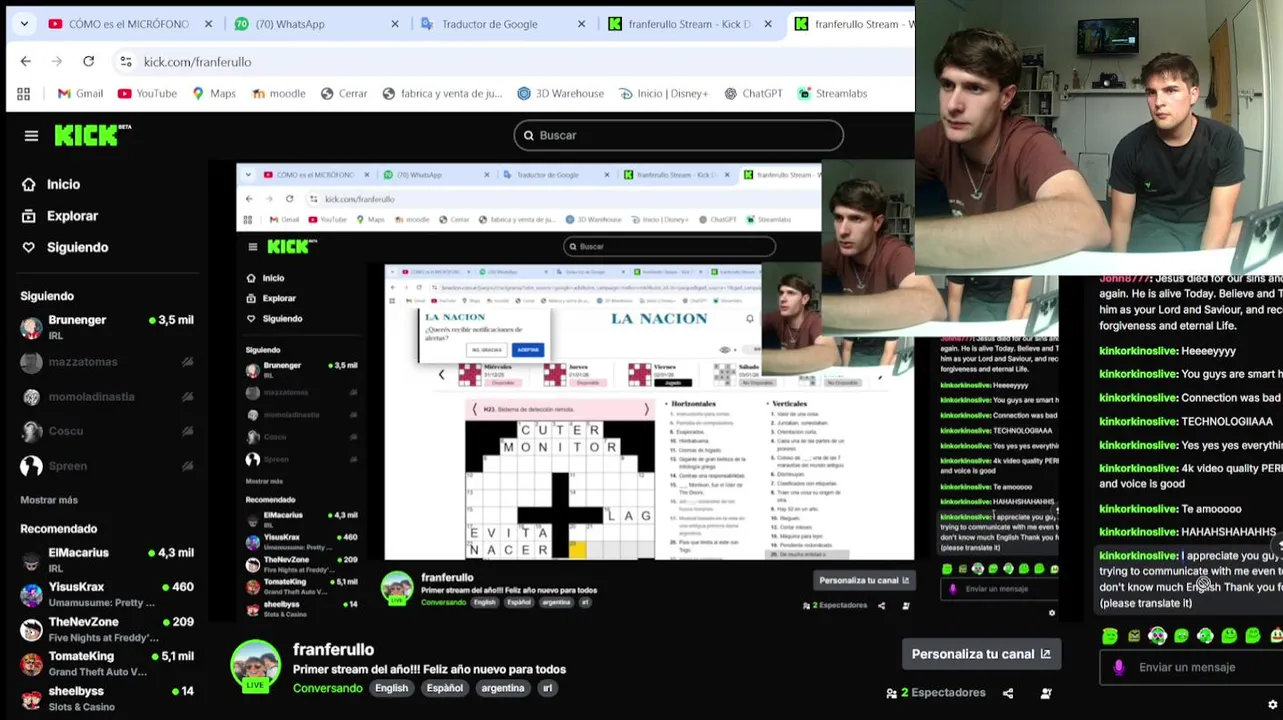
Task: Select the irl stream tag
Action: pyautogui.click(x=547, y=688)
